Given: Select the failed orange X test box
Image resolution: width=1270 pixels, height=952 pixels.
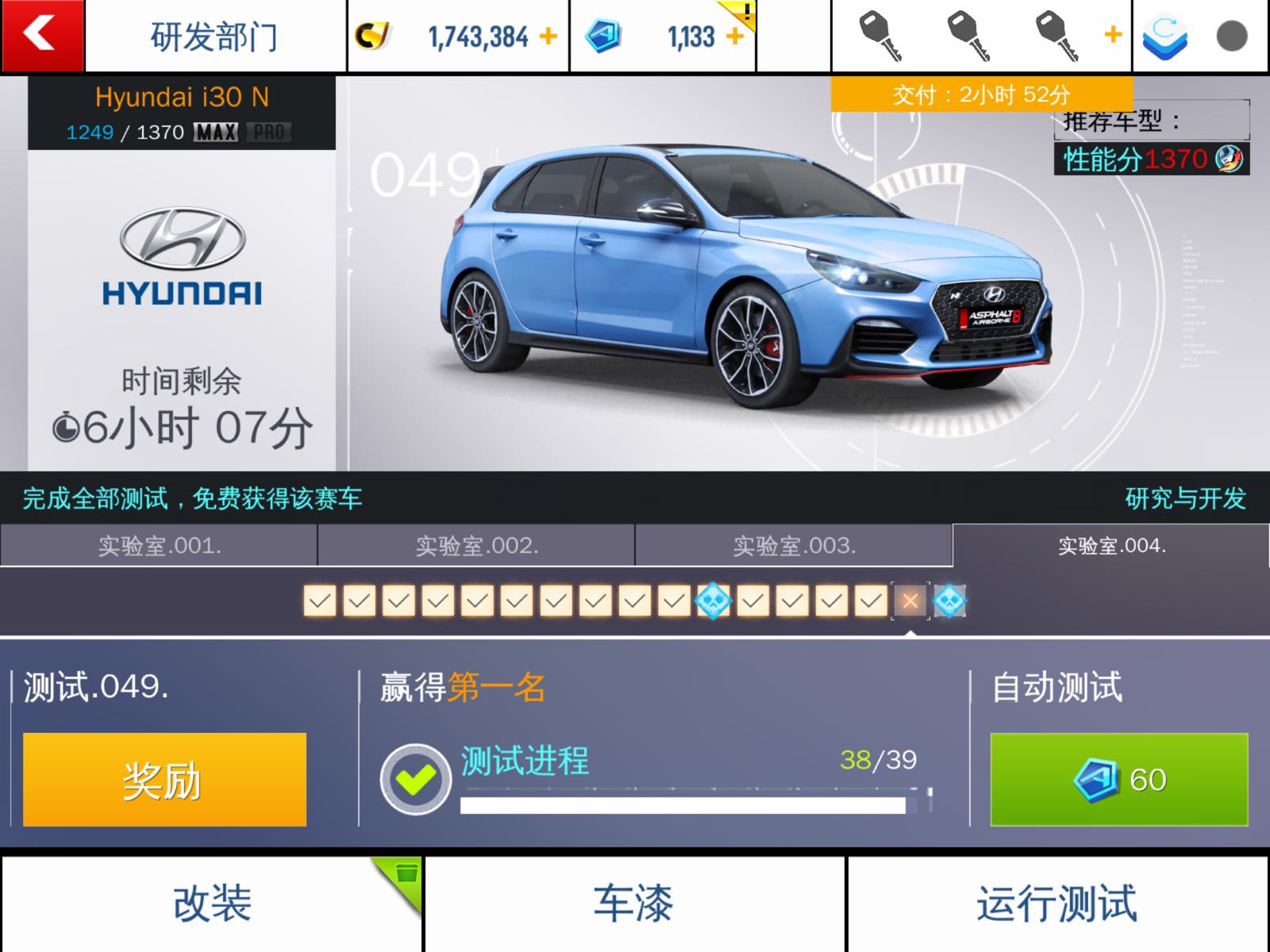Looking at the screenshot, I should click(910, 601).
